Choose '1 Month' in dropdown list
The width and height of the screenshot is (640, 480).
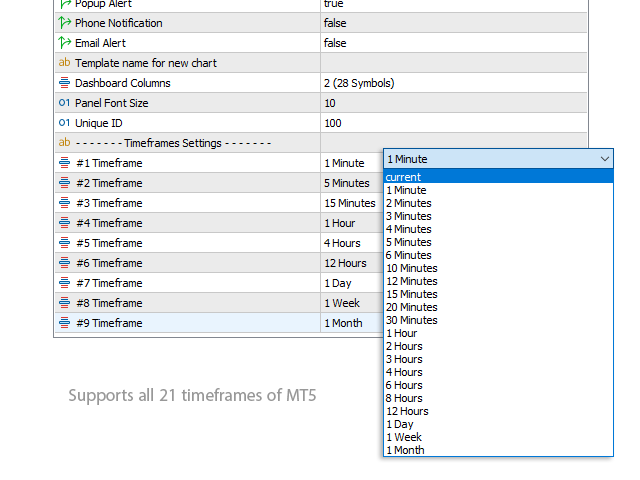pyautogui.click(x=498, y=450)
